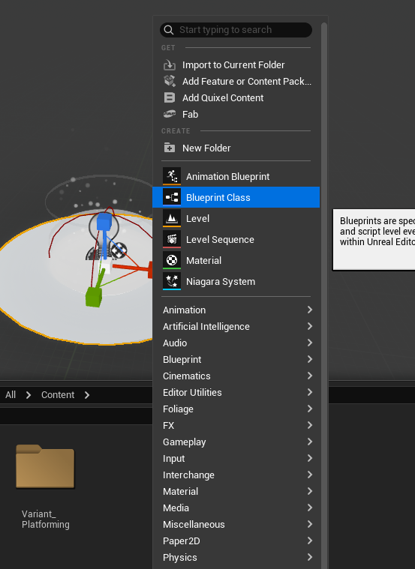This screenshot has height=569, width=415.
Task: Click the New Folder icon
Action: [169, 148]
